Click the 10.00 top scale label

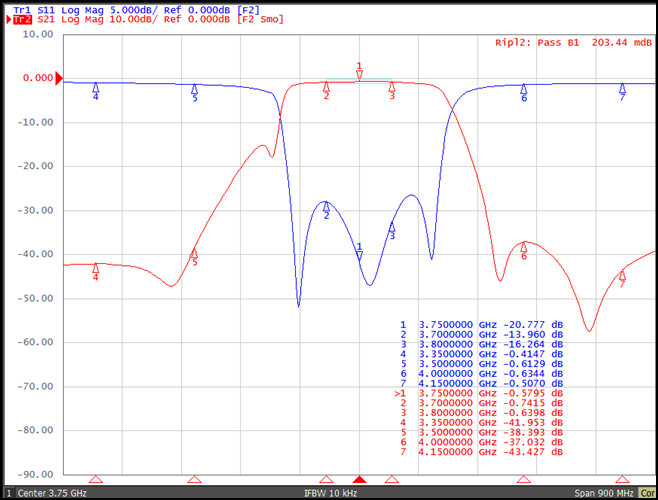point(38,34)
